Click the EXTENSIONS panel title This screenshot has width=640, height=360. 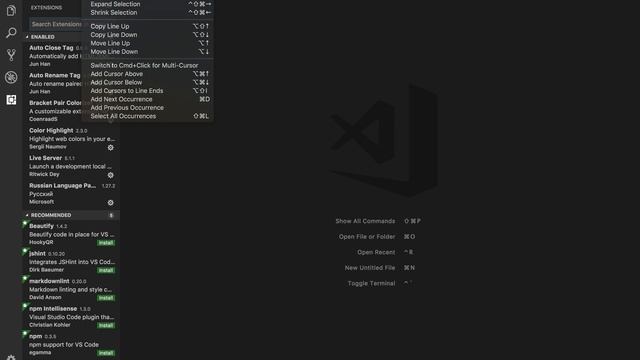tap(47, 7)
